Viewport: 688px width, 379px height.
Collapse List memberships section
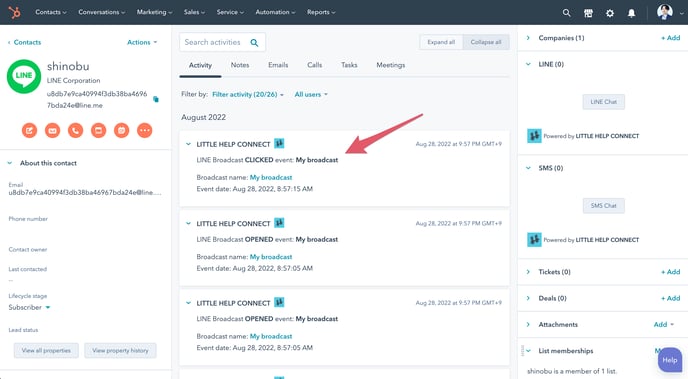coord(528,351)
